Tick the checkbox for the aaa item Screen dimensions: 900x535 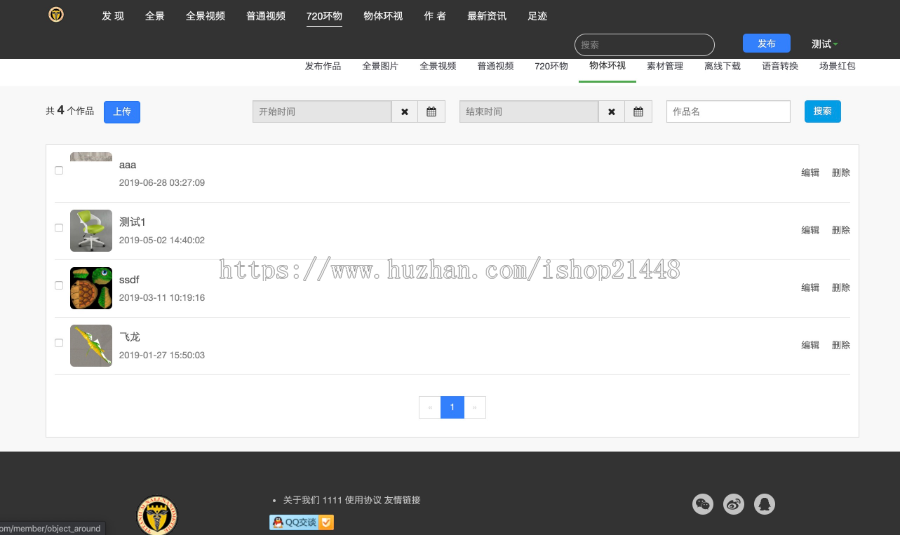[x=59, y=170]
